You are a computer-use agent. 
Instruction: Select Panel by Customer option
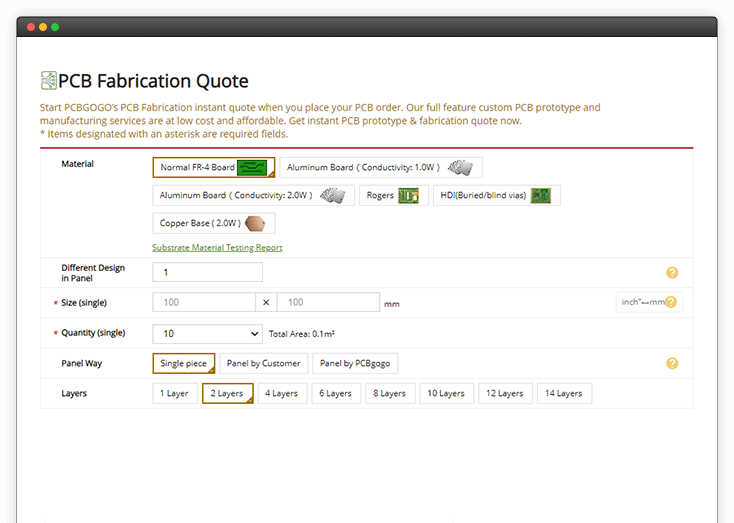[x=264, y=363]
